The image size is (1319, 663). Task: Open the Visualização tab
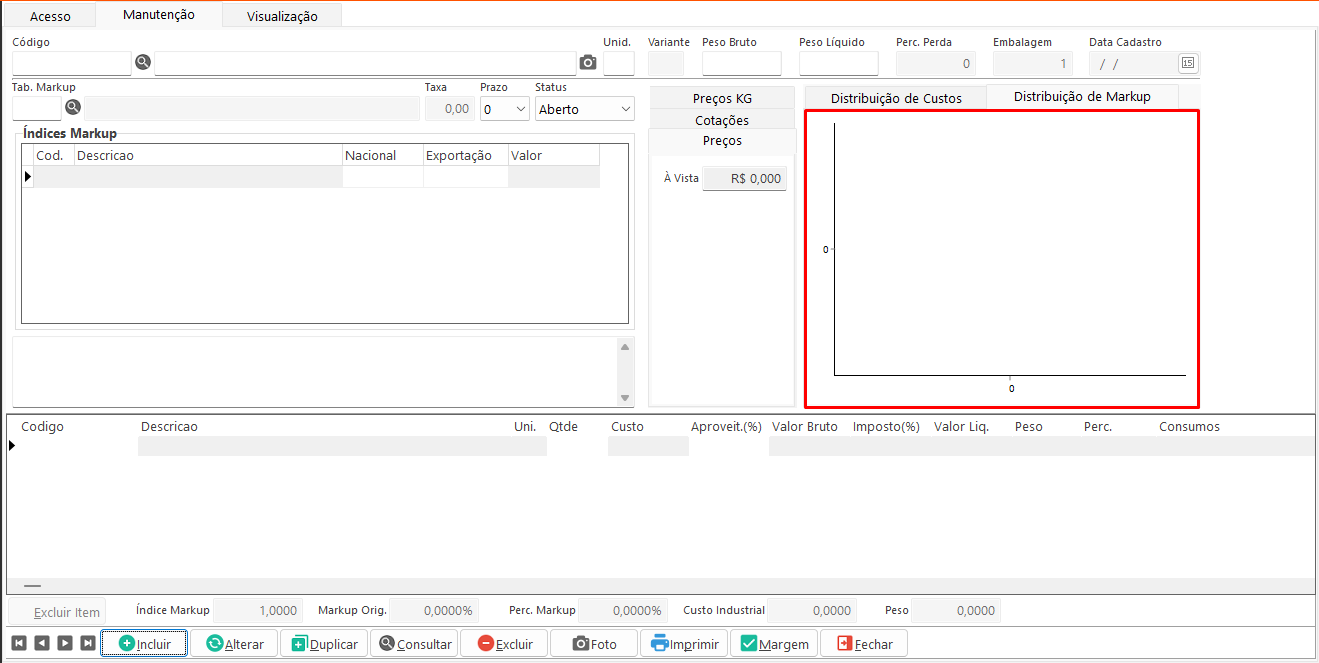point(282,16)
